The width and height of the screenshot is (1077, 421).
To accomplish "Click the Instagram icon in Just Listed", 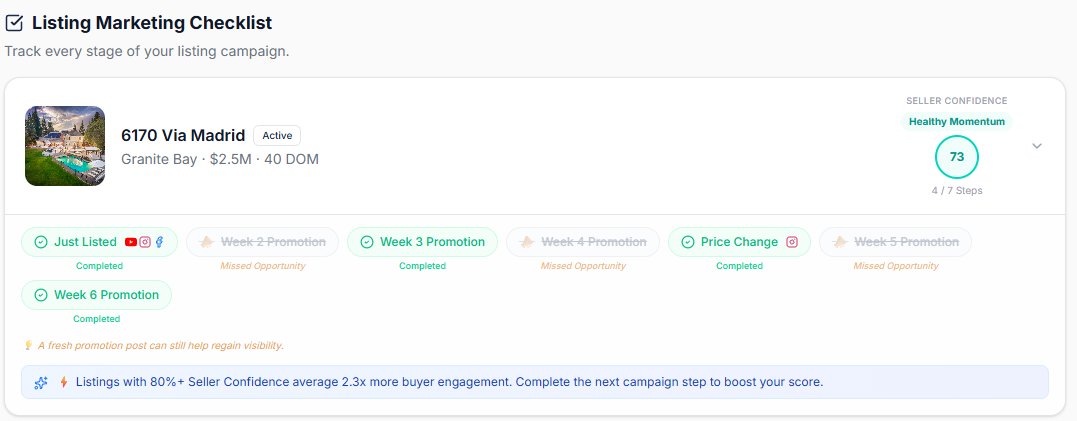I will click(145, 242).
